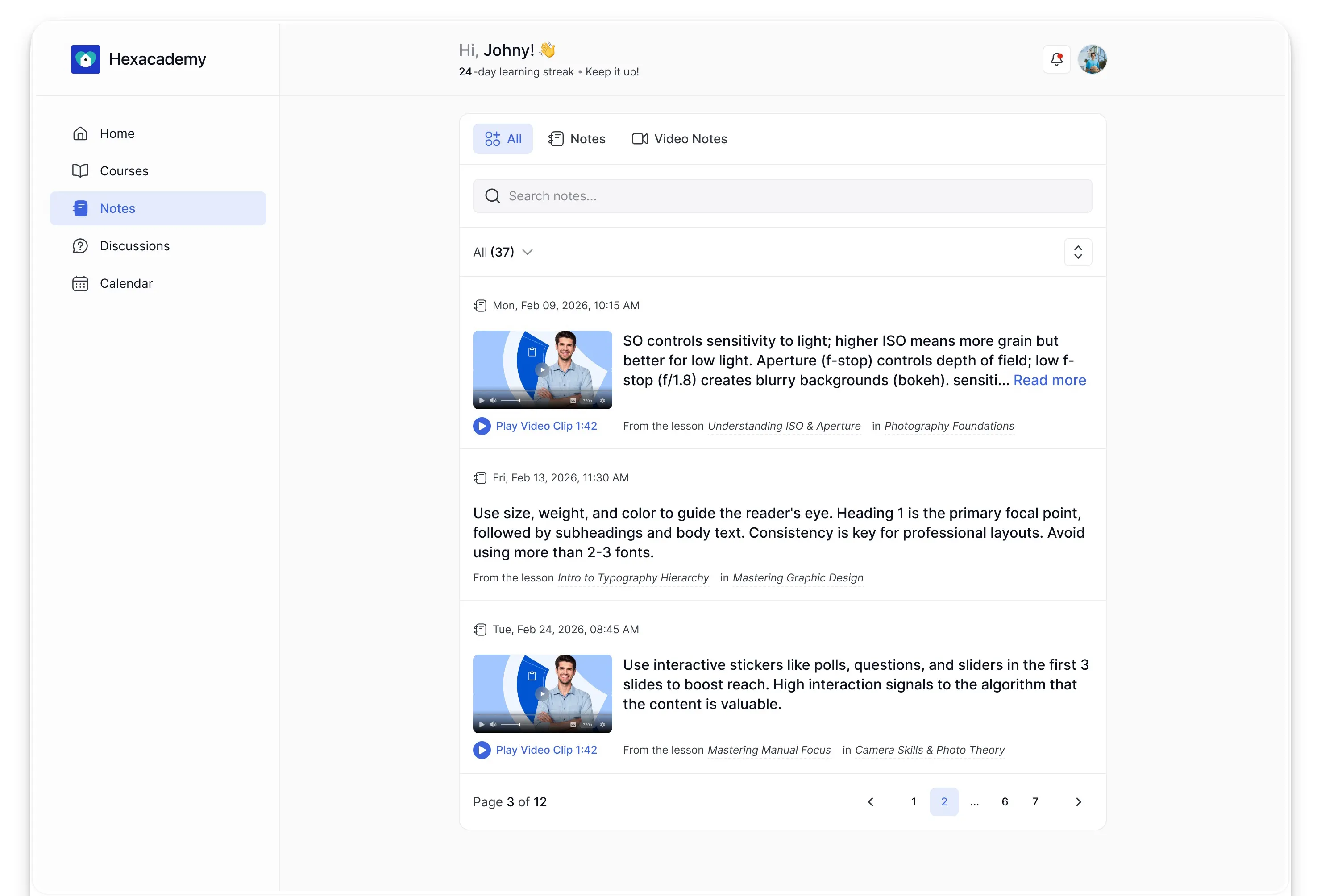
Task: Click the Hexacademy brand name
Action: coord(158,59)
